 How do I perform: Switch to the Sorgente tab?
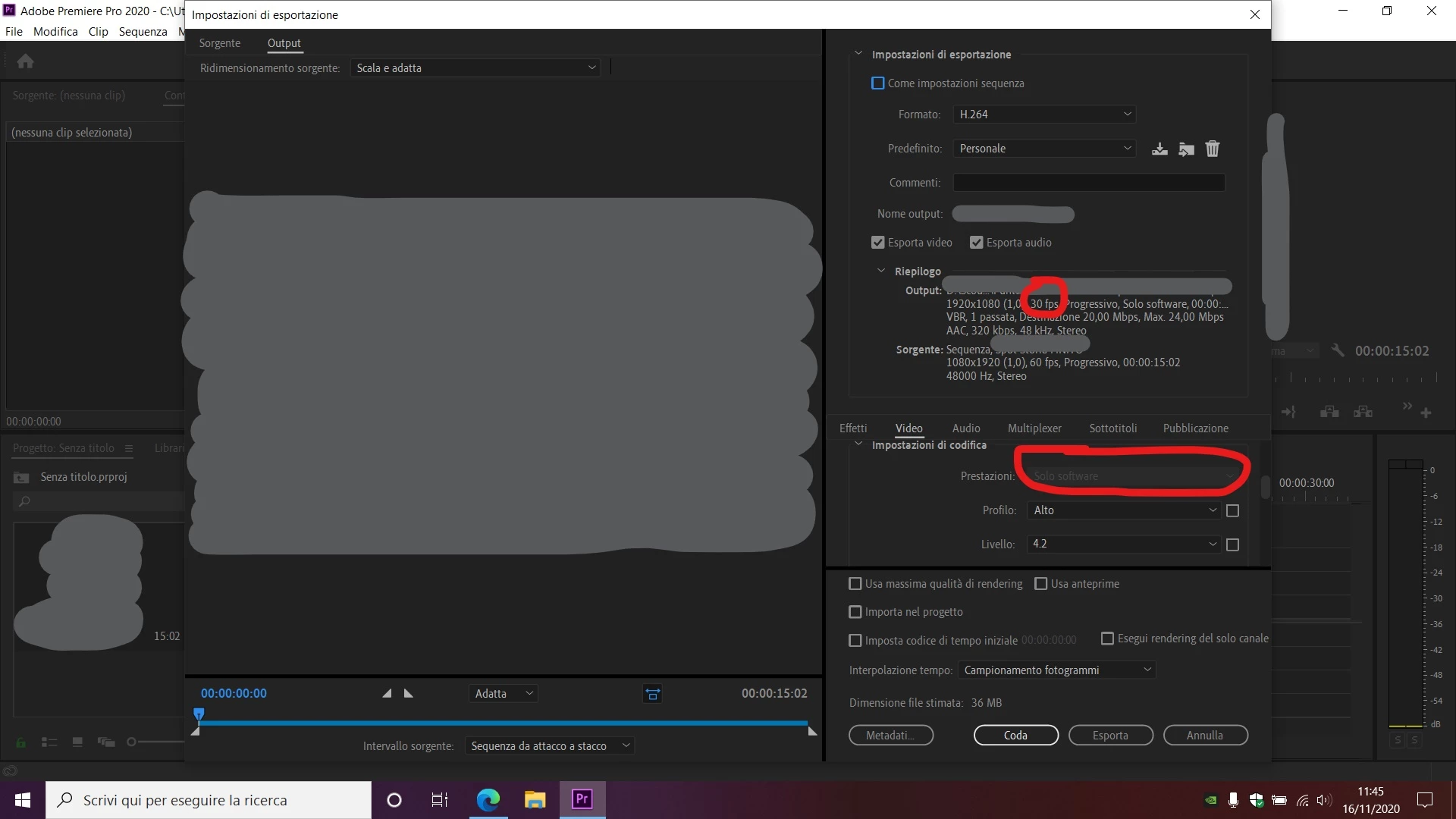click(x=219, y=43)
